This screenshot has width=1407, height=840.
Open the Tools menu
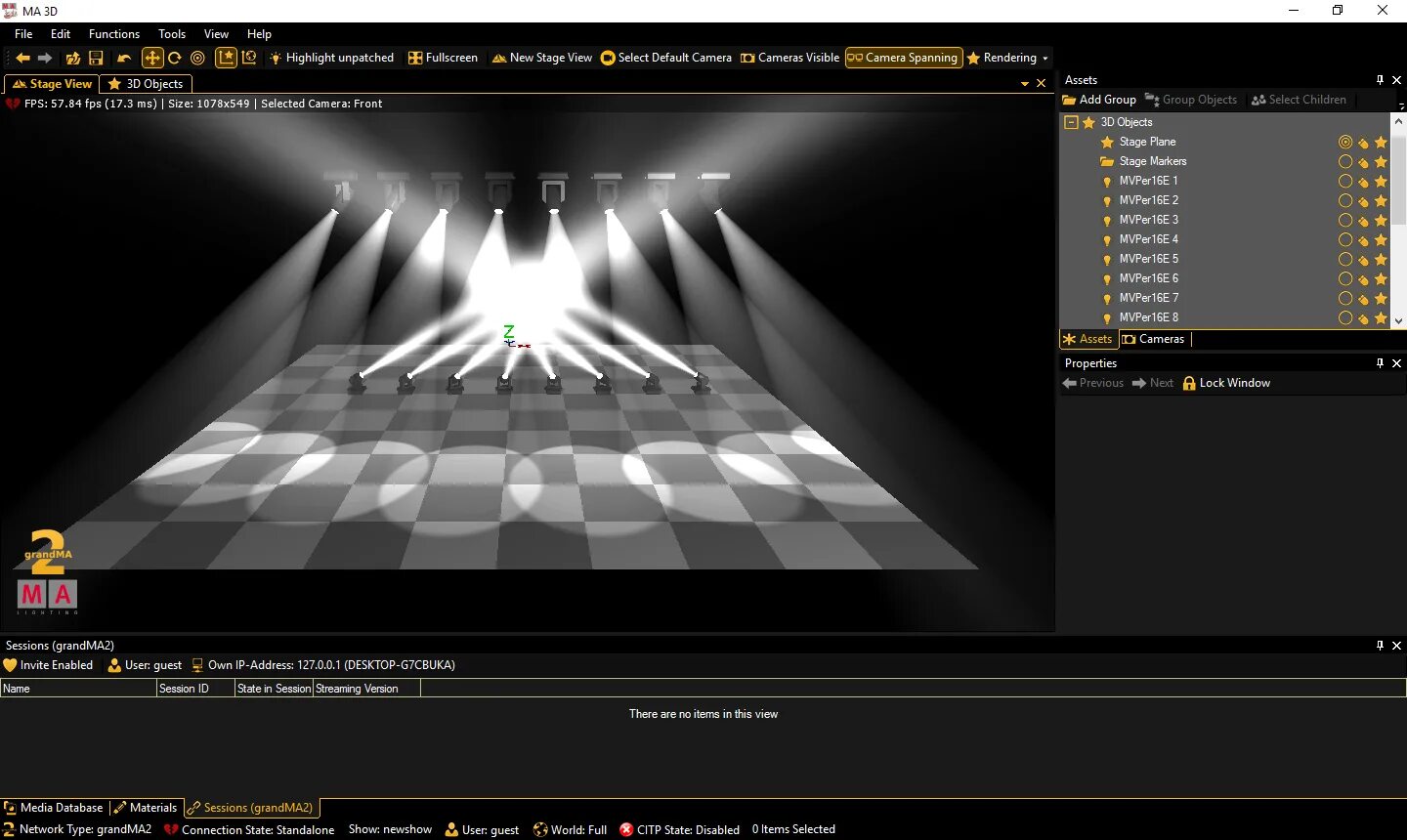(x=172, y=34)
